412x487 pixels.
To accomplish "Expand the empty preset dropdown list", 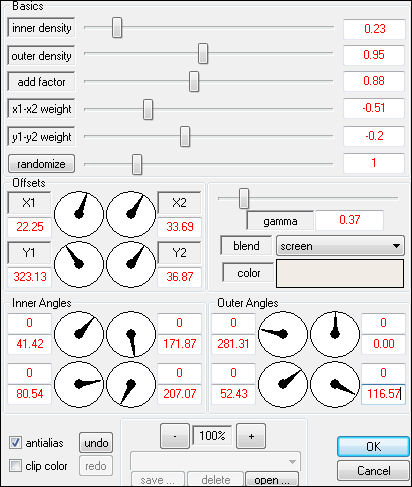I will pyautogui.click(x=215, y=461).
